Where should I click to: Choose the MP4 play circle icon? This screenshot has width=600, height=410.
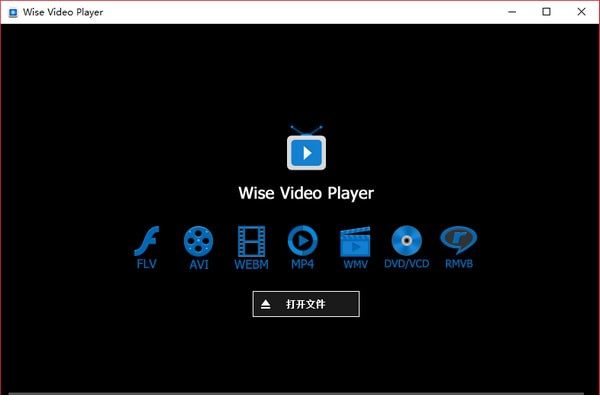tap(303, 240)
